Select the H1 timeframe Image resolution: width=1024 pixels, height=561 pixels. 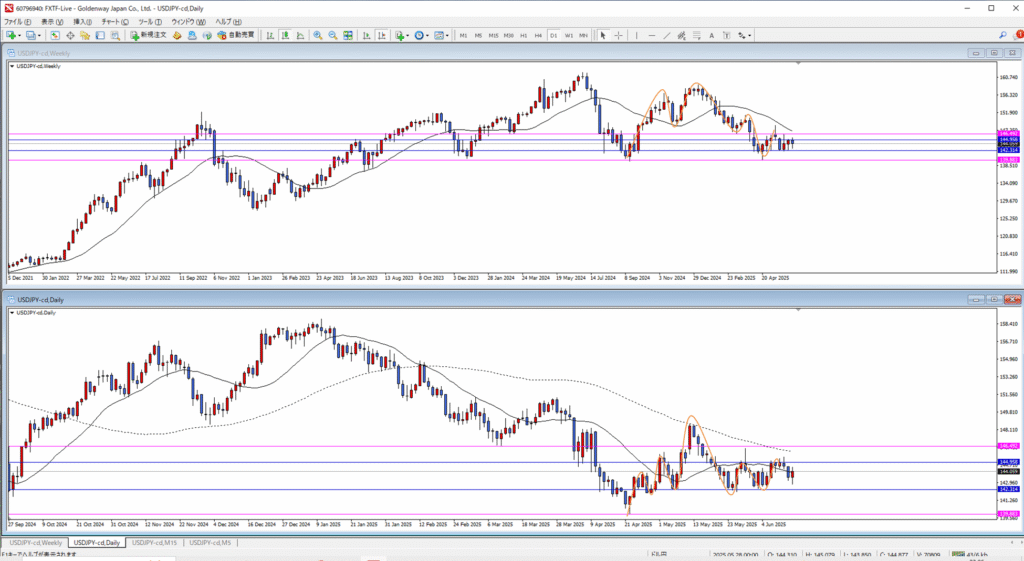click(x=523, y=35)
